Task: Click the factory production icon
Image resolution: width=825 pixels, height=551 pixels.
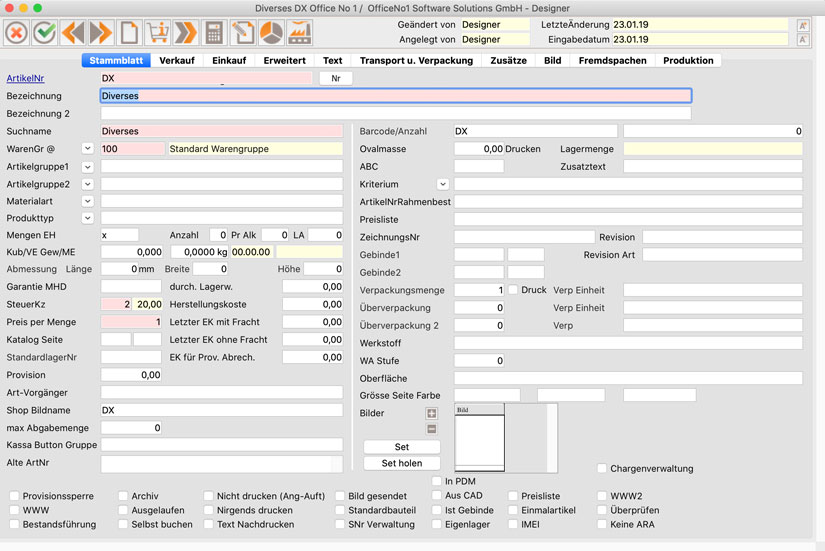Action: coord(300,33)
